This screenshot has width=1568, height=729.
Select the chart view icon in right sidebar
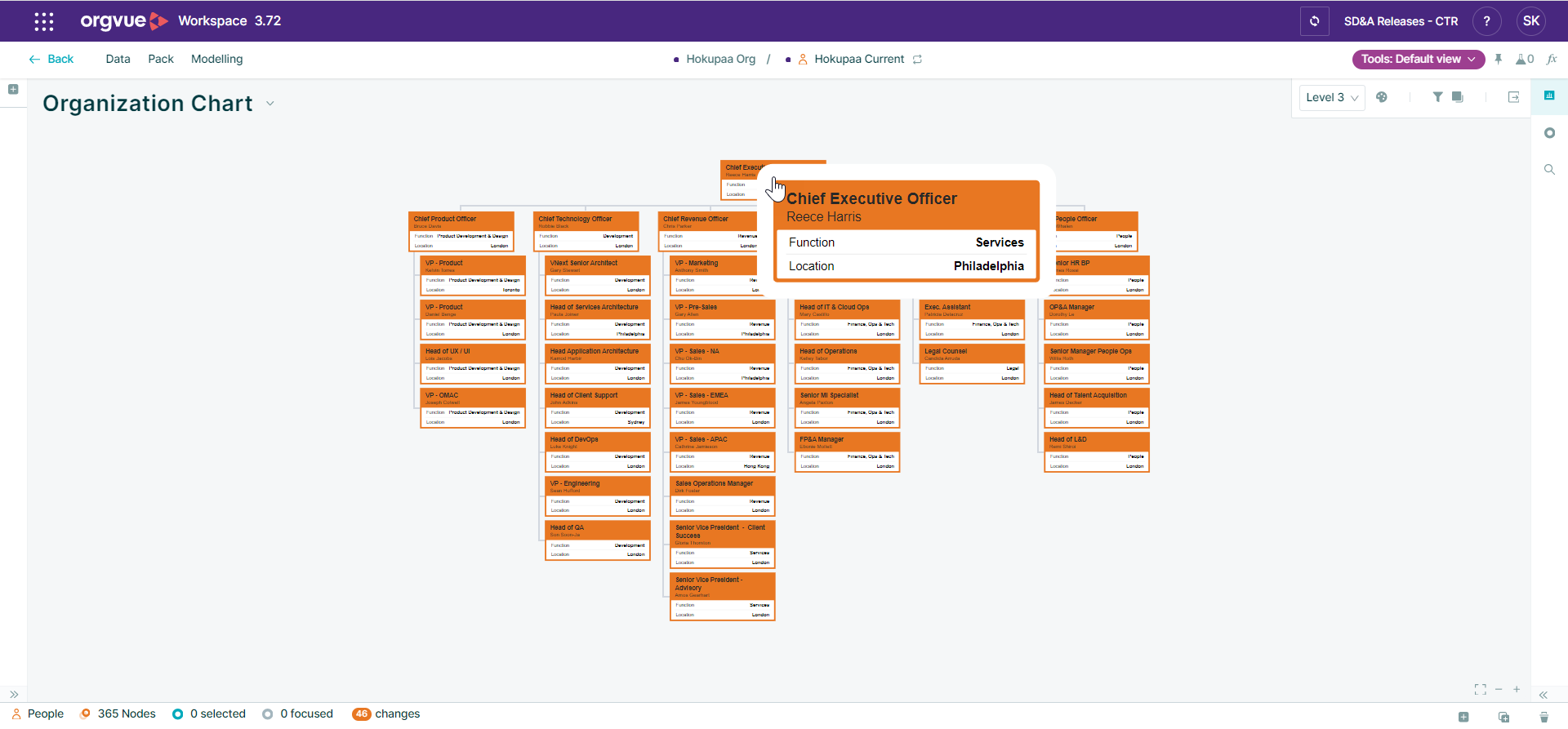[1549, 96]
